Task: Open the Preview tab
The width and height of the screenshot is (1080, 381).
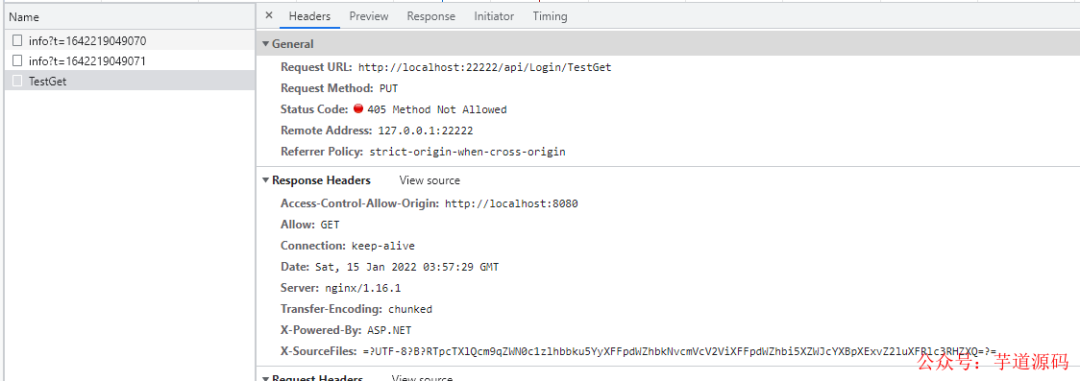Action: [x=368, y=16]
